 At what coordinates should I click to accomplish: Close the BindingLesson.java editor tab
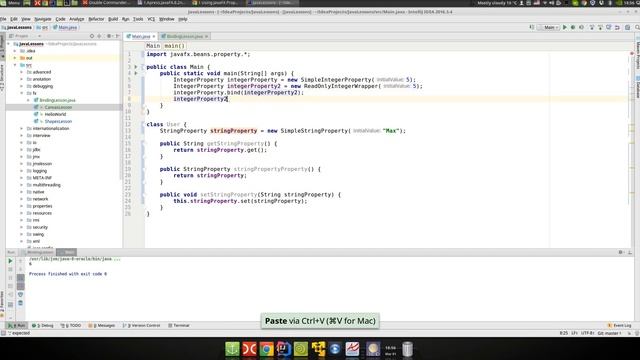pyautogui.click(x=207, y=36)
